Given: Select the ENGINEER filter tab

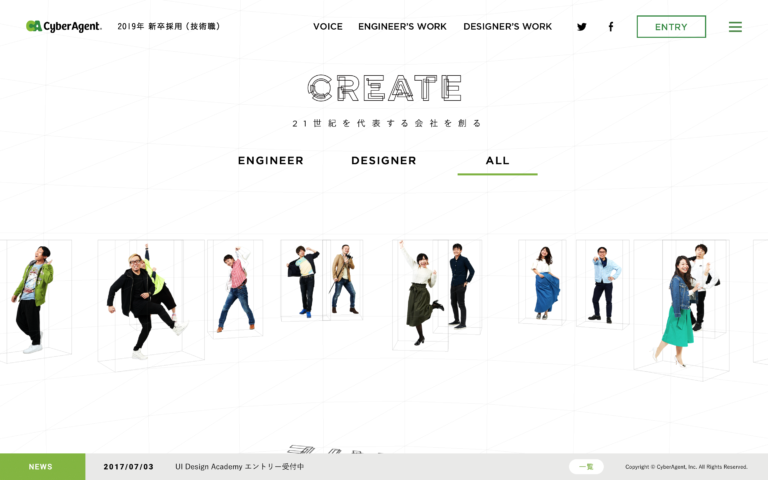Looking at the screenshot, I should (270, 161).
